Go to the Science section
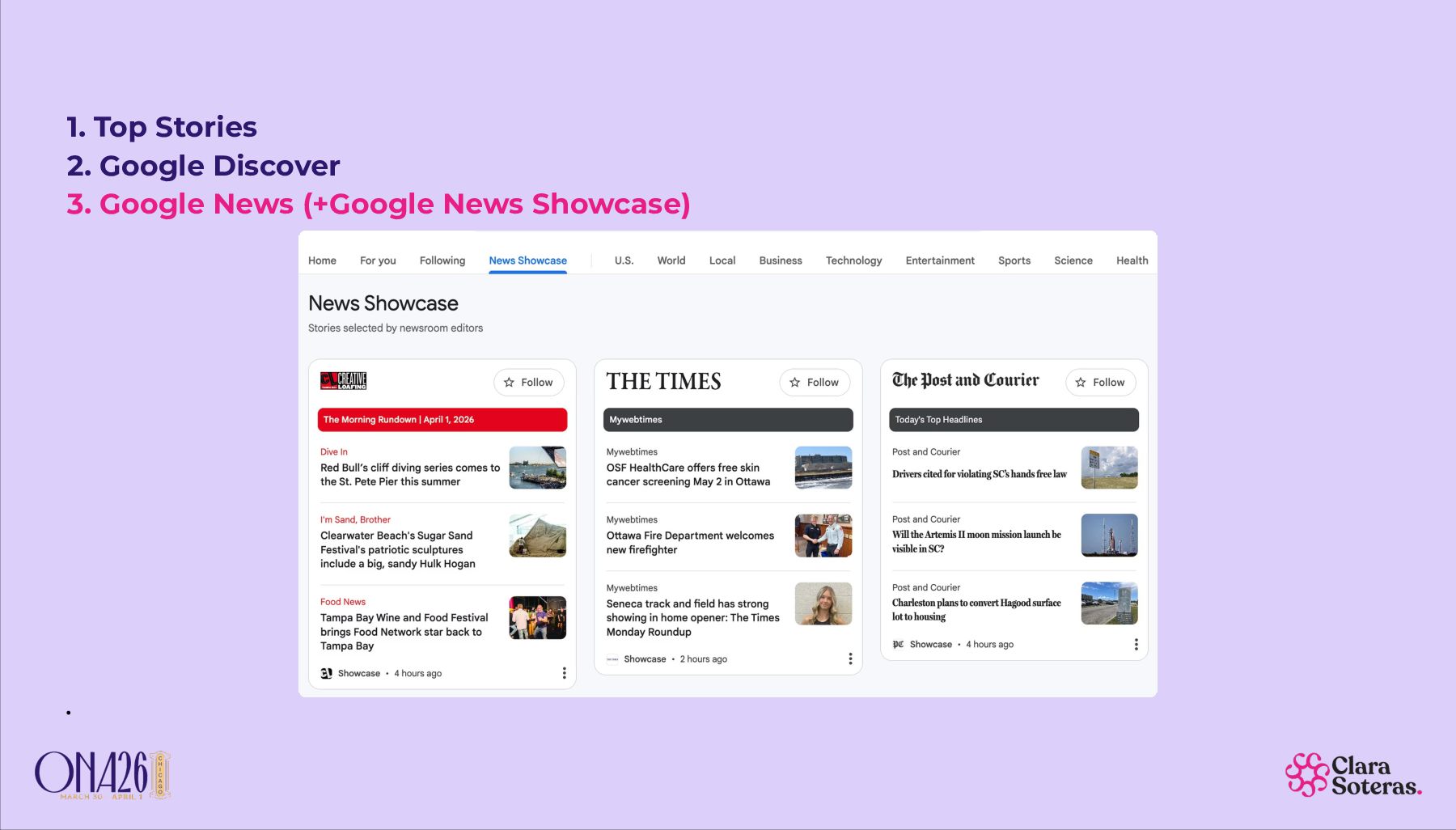Viewport: 1456px width, 830px height. click(x=1073, y=260)
